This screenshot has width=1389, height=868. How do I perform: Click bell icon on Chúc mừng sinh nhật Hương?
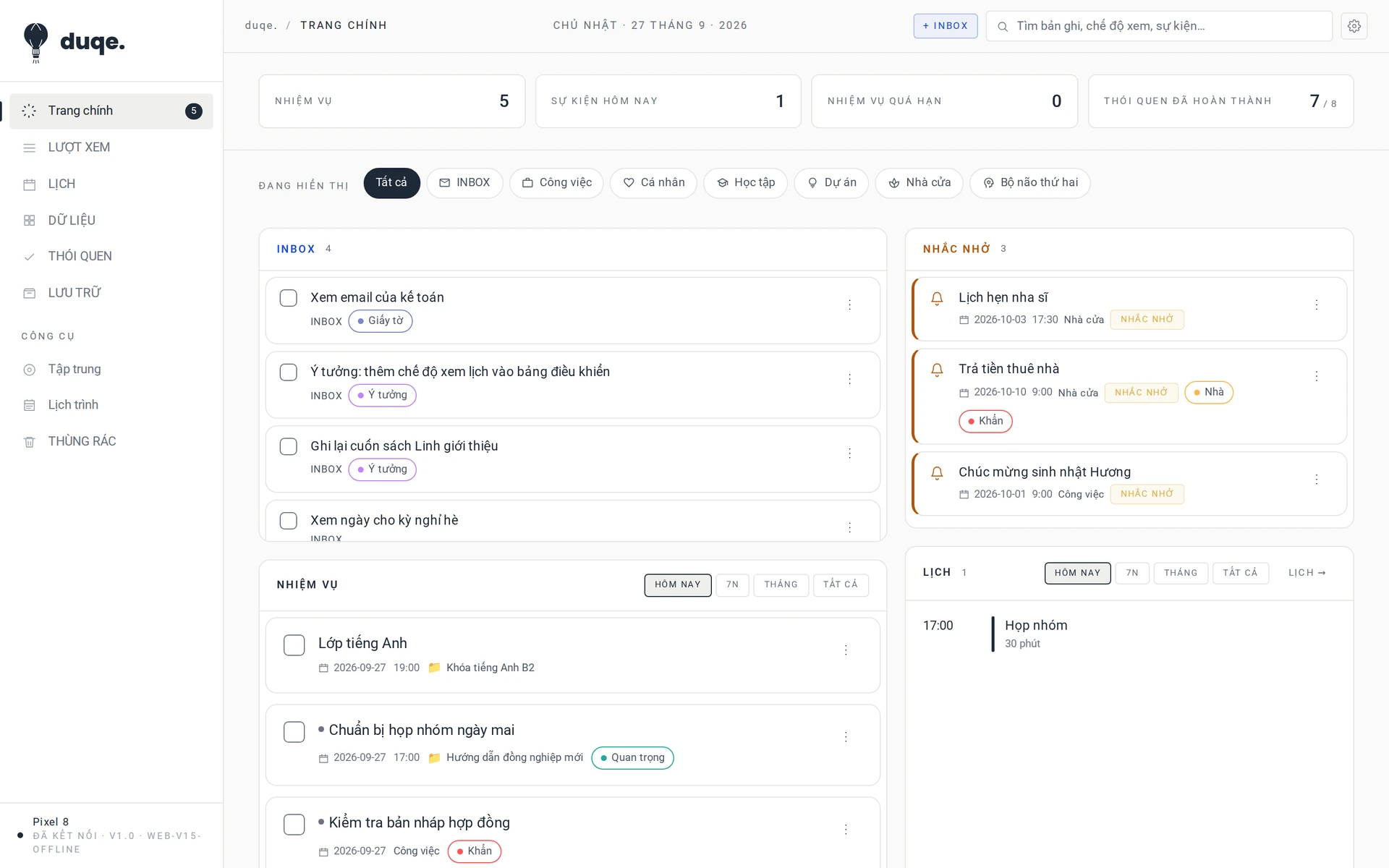(937, 473)
